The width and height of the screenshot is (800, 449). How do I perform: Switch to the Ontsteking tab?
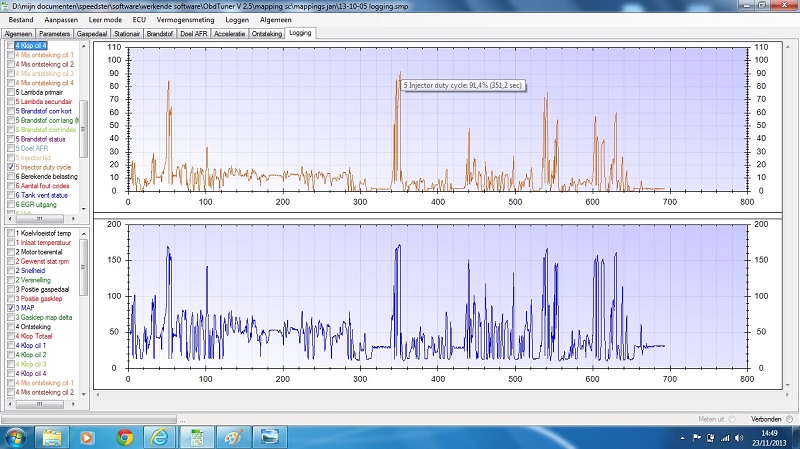point(267,34)
